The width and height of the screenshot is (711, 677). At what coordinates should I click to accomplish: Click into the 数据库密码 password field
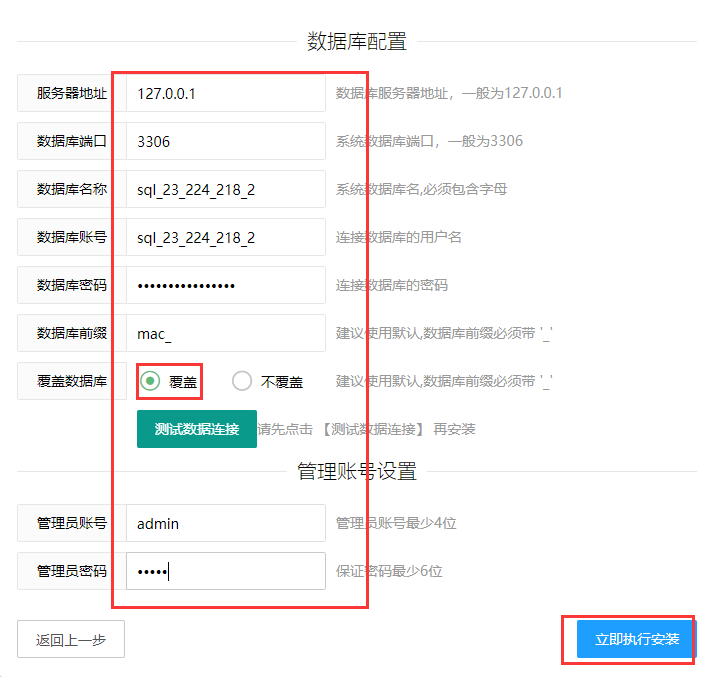[226, 285]
